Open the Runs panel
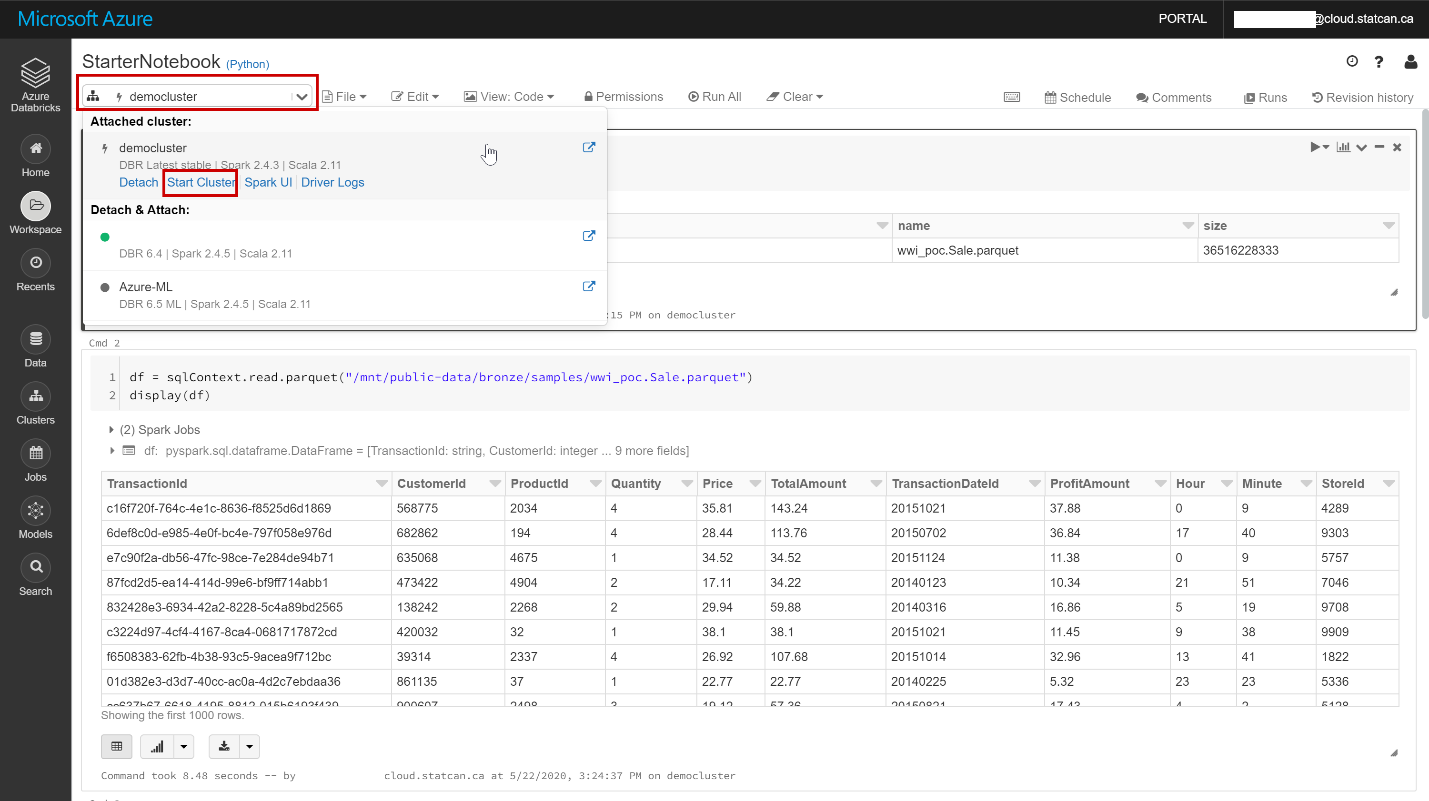Viewport: 1429px width, 801px height. (1265, 98)
